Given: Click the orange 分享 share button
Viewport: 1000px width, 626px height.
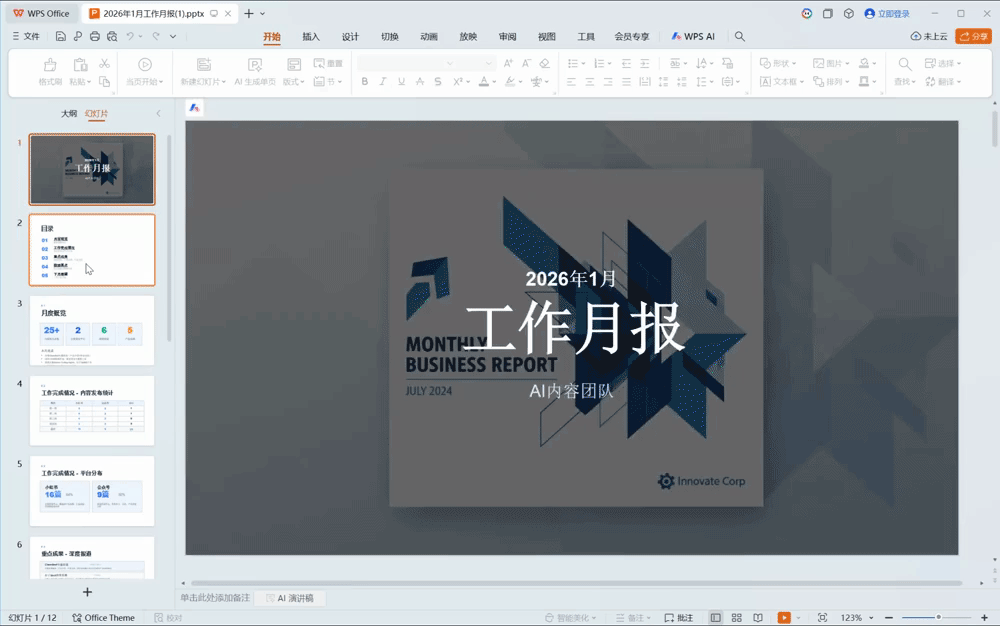Looking at the screenshot, I should (x=973, y=36).
